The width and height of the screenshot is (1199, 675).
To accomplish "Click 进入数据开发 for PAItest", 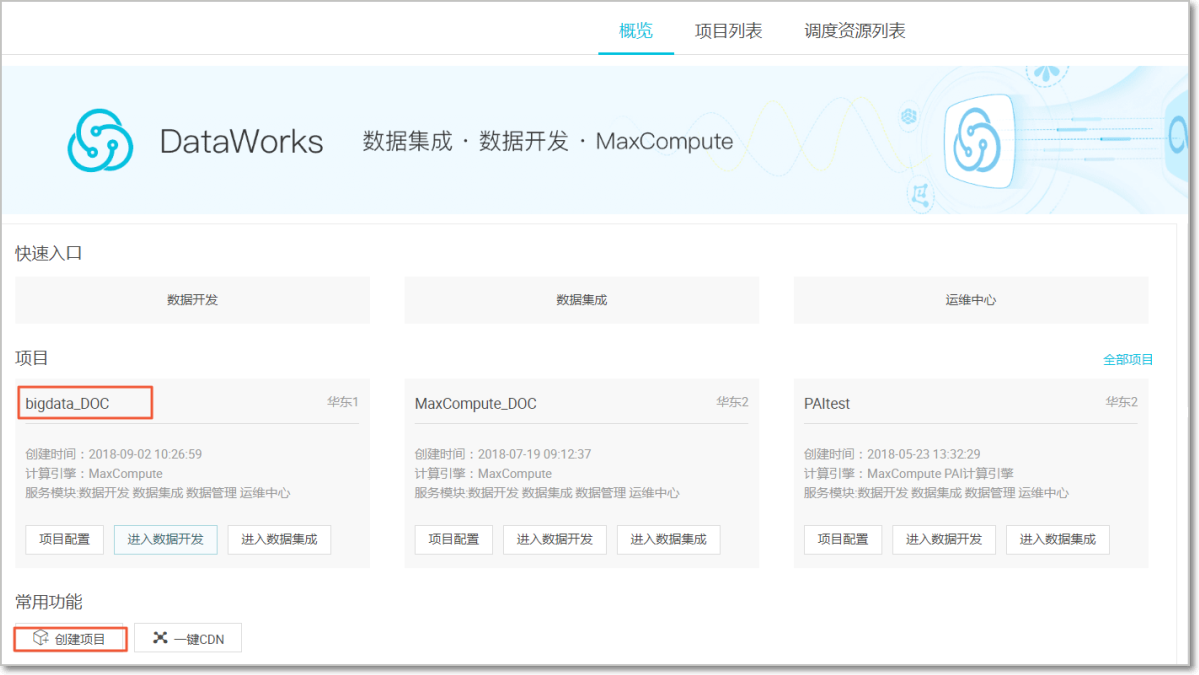I will coord(944,539).
